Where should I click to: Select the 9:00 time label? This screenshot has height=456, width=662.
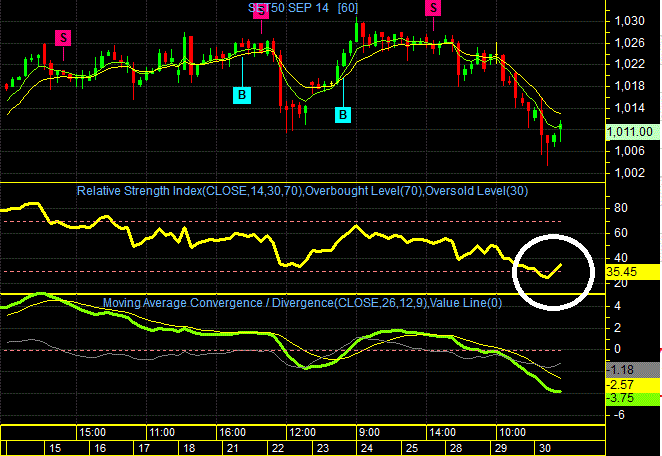tap(369, 432)
